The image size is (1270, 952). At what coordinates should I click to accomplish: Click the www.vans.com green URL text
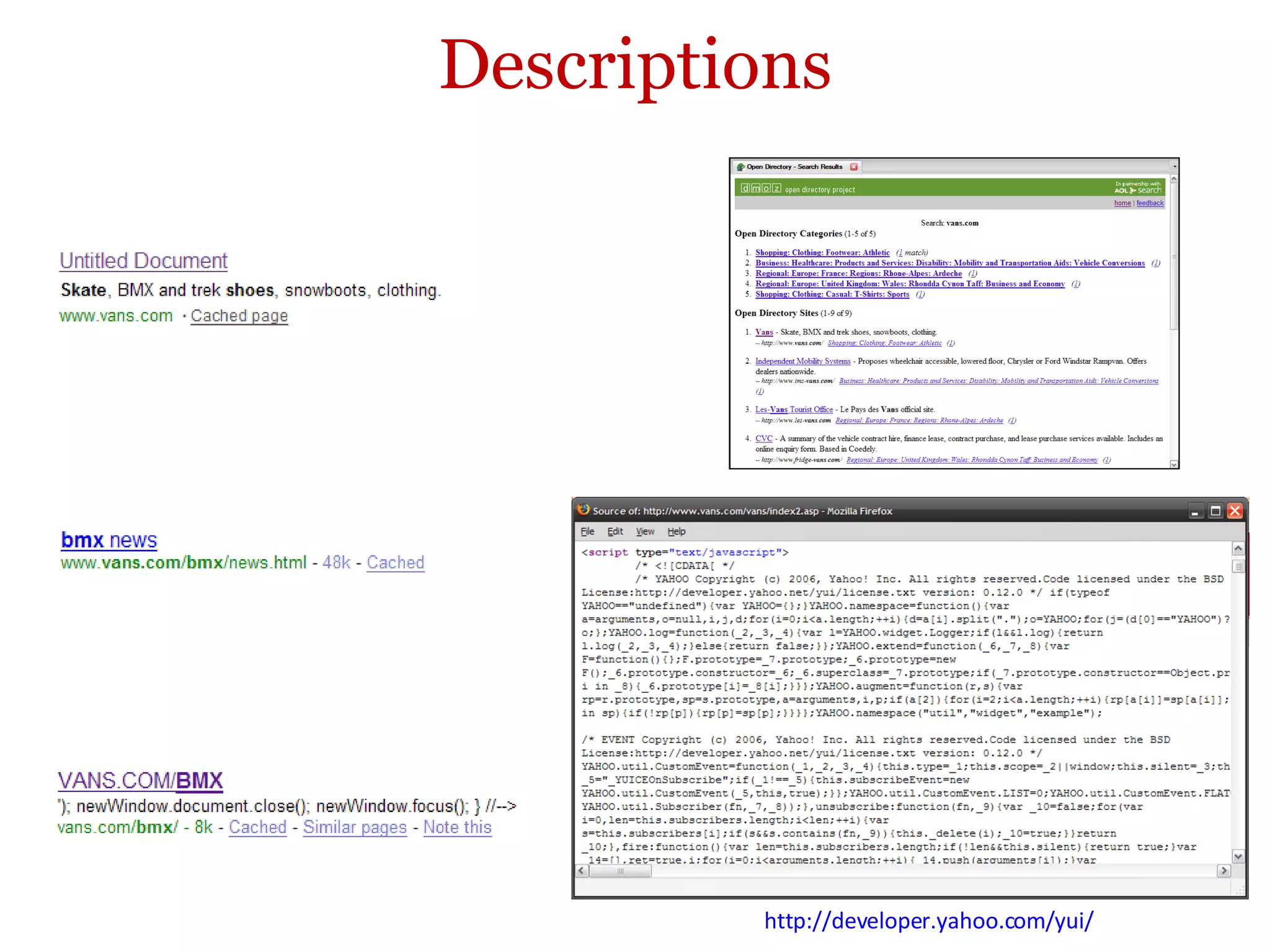[116, 315]
